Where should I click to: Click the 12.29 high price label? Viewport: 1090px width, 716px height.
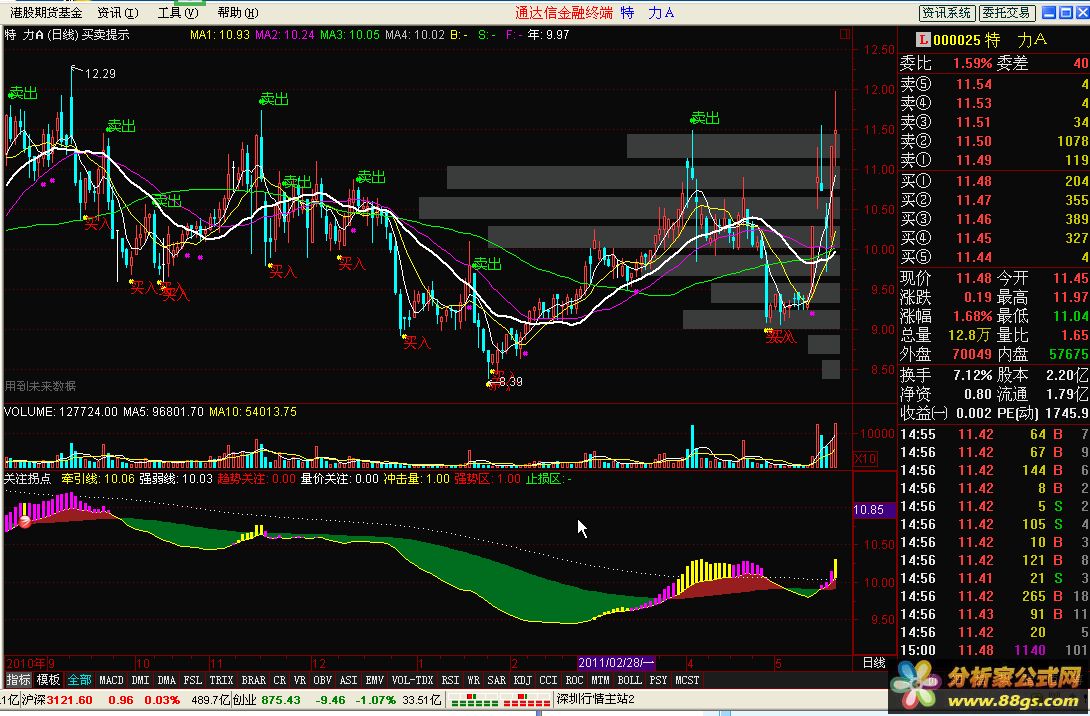(100, 74)
